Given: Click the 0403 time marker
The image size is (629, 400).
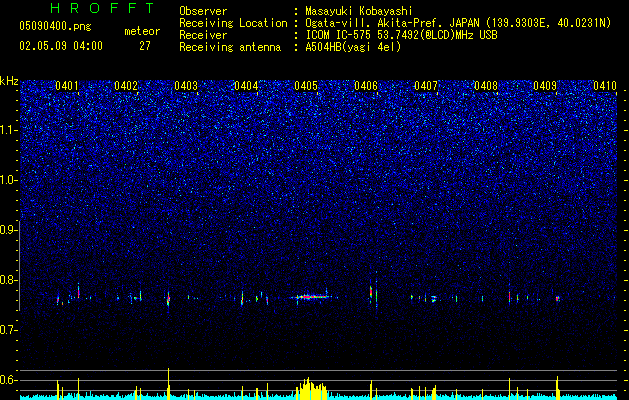Looking at the screenshot, I should coord(186,86).
